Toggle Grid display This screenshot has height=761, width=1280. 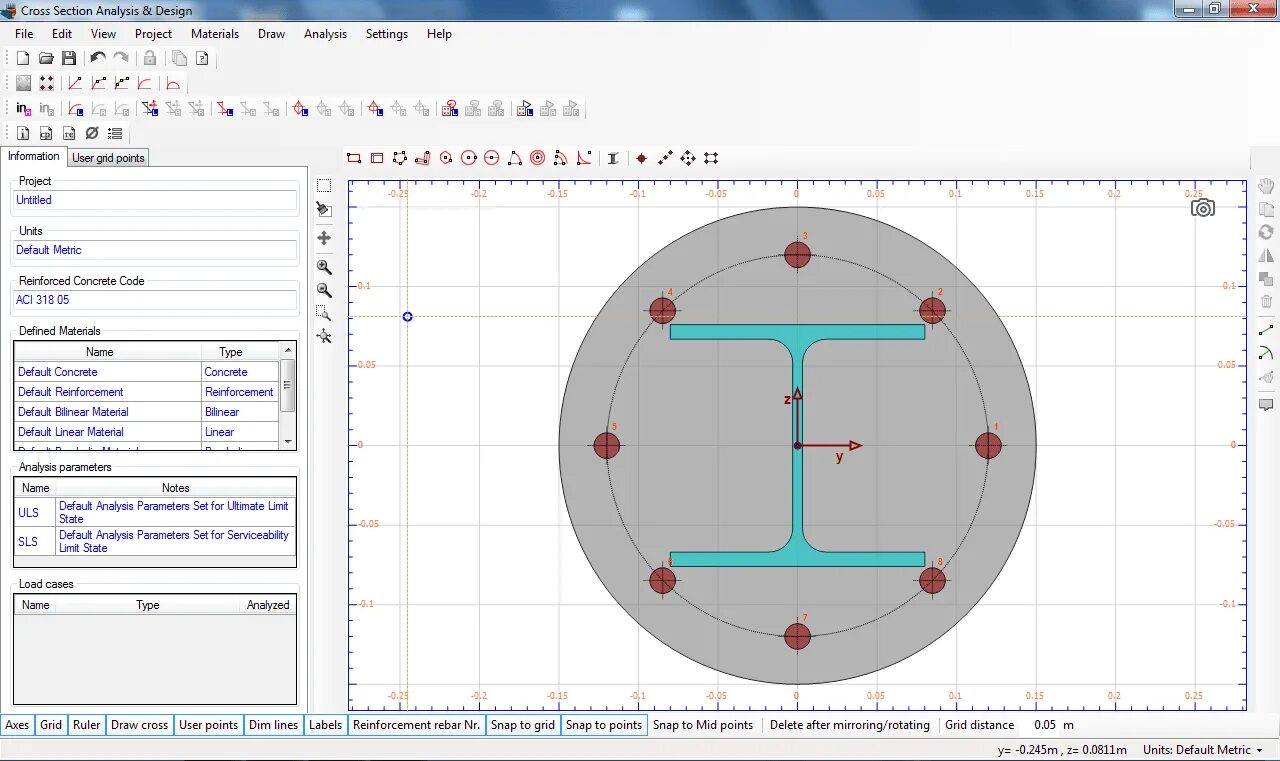coord(51,725)
